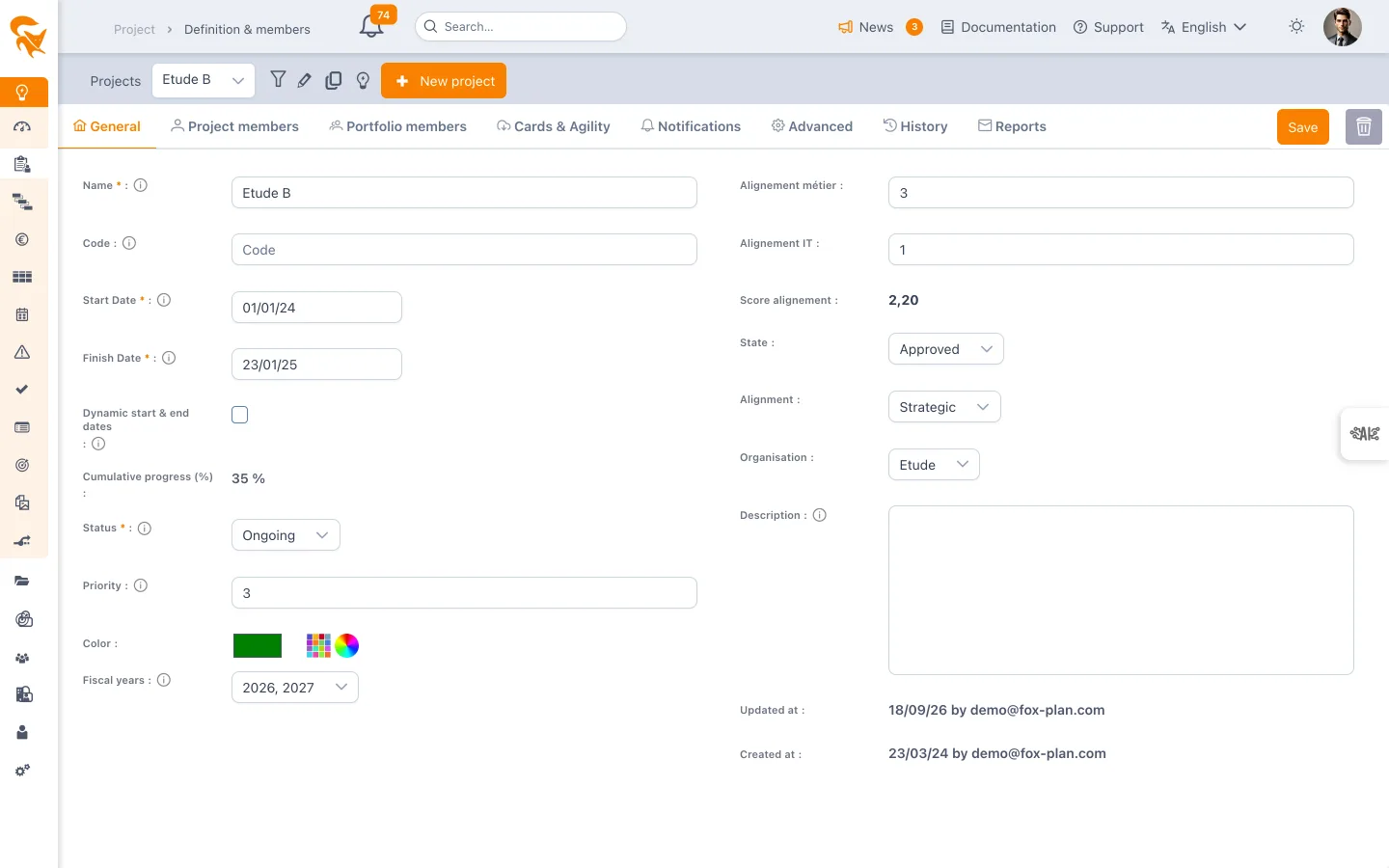Click the green project color swatch
Image resolution: width=1389 pixels, height=868 pixels.
coord(258,645)
